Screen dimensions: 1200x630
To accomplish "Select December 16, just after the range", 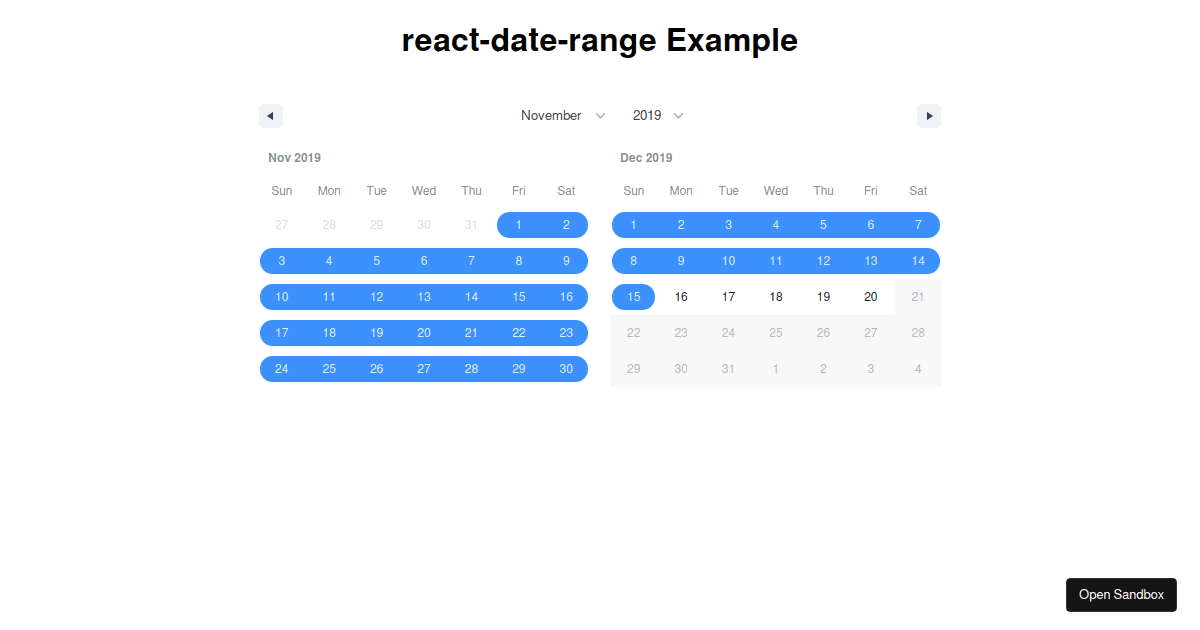I will [x=681, y=296].
